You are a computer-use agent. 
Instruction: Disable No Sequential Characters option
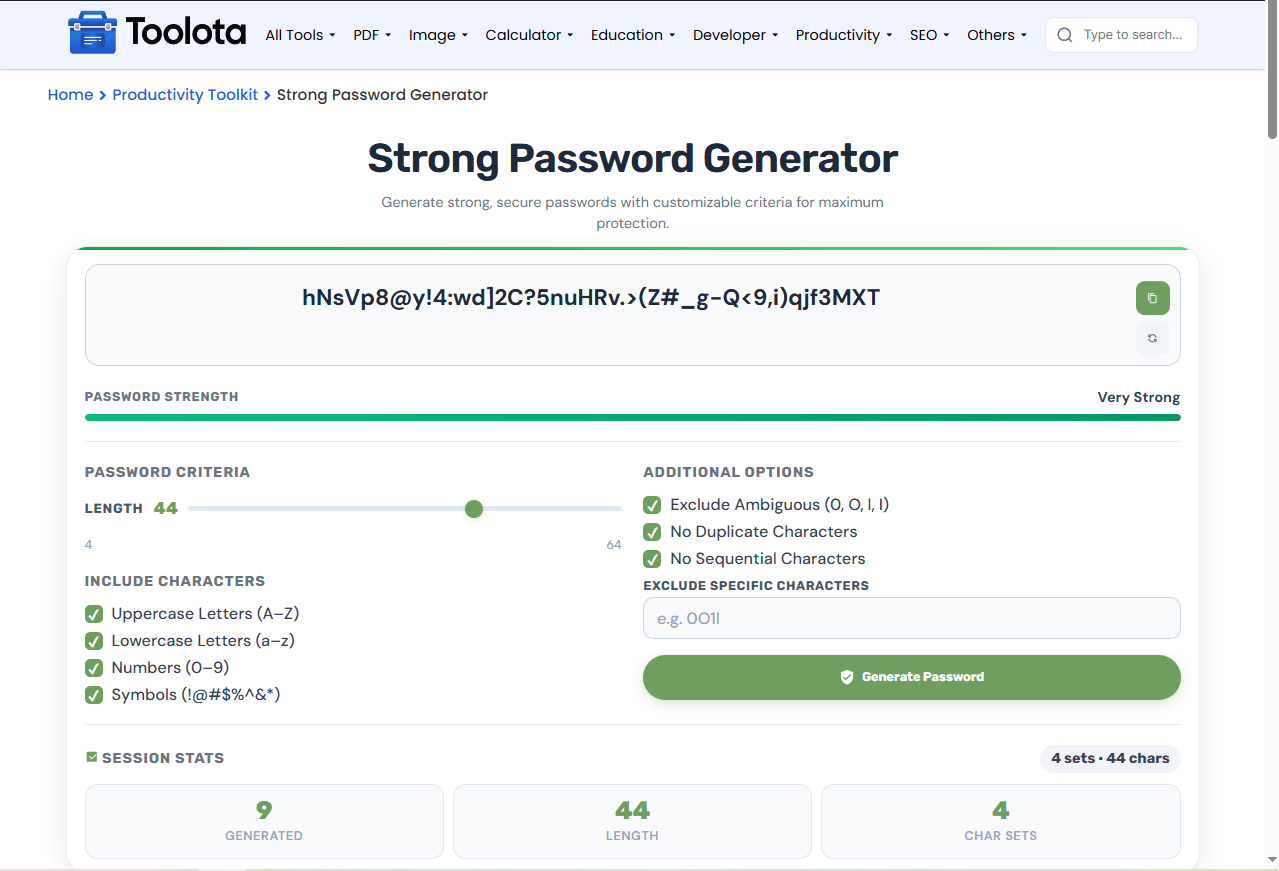[x=652, y=559]
